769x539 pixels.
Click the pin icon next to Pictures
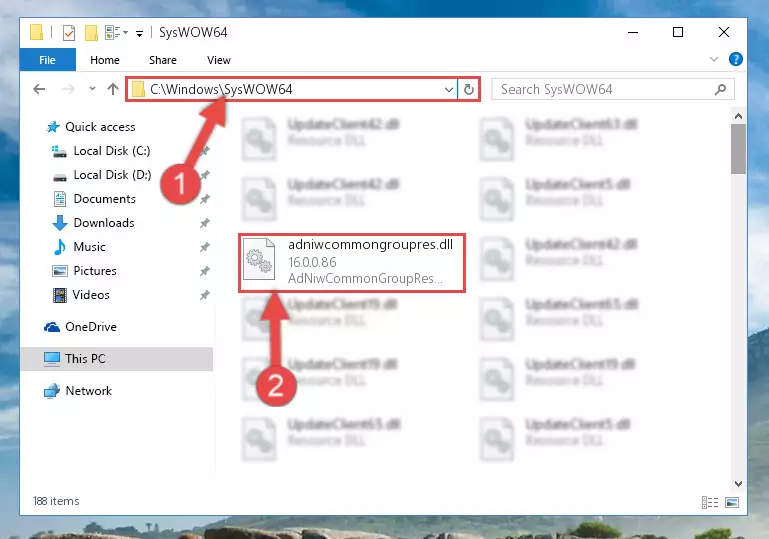click(205, 271)
